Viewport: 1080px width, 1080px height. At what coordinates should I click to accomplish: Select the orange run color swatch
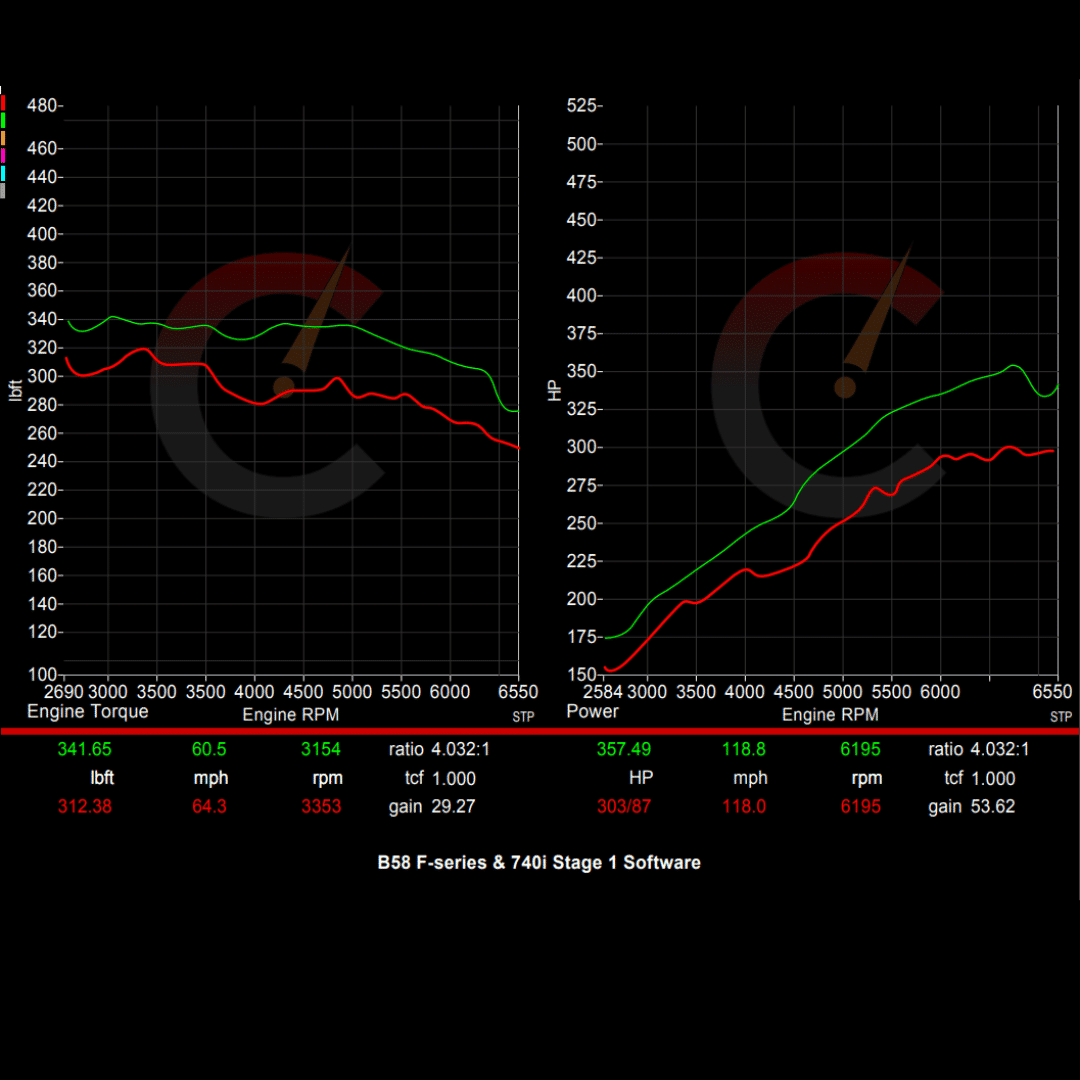tap(4, 137)
